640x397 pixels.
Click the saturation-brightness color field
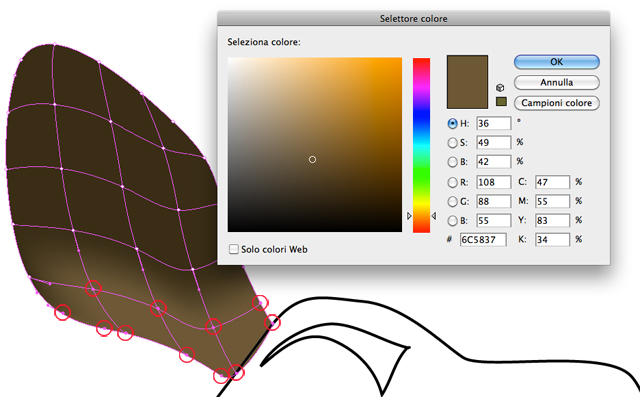point(315,145)
